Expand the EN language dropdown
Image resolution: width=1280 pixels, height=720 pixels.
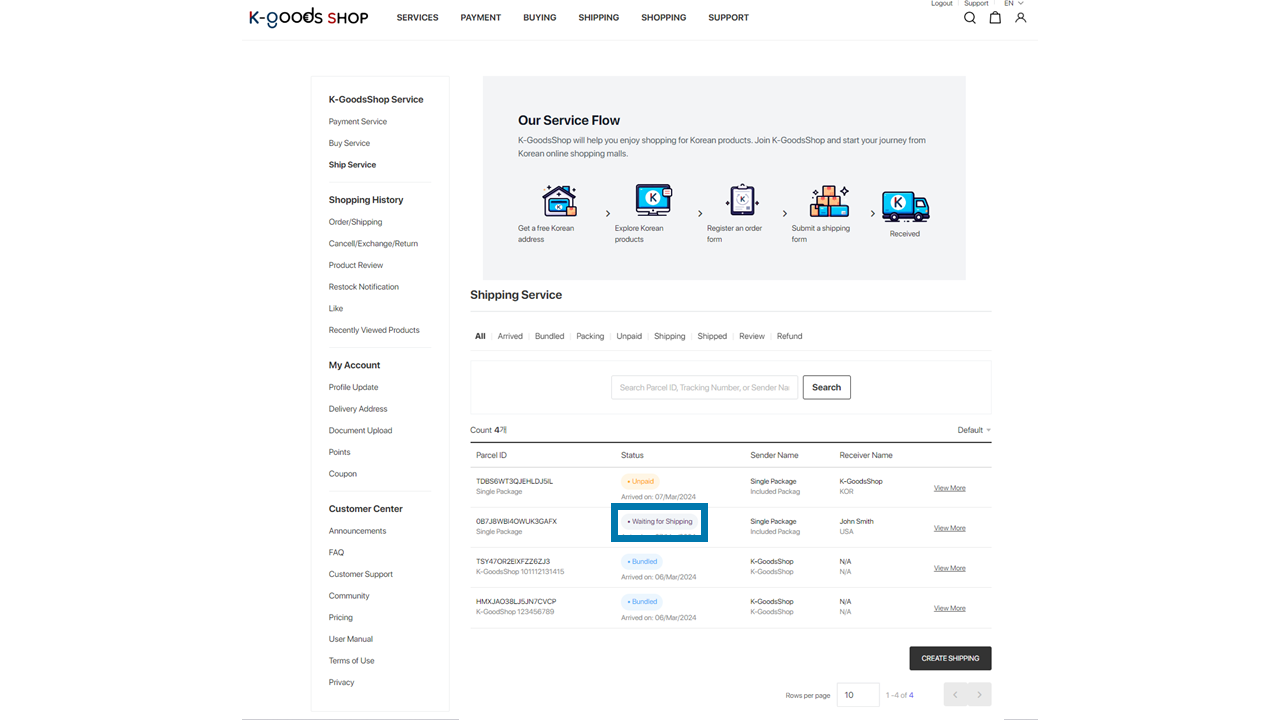coord(1013,4)
